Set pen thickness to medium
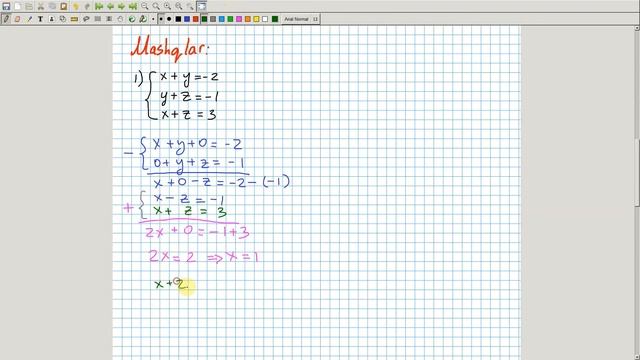640x360 pixels. pos(161,19)
